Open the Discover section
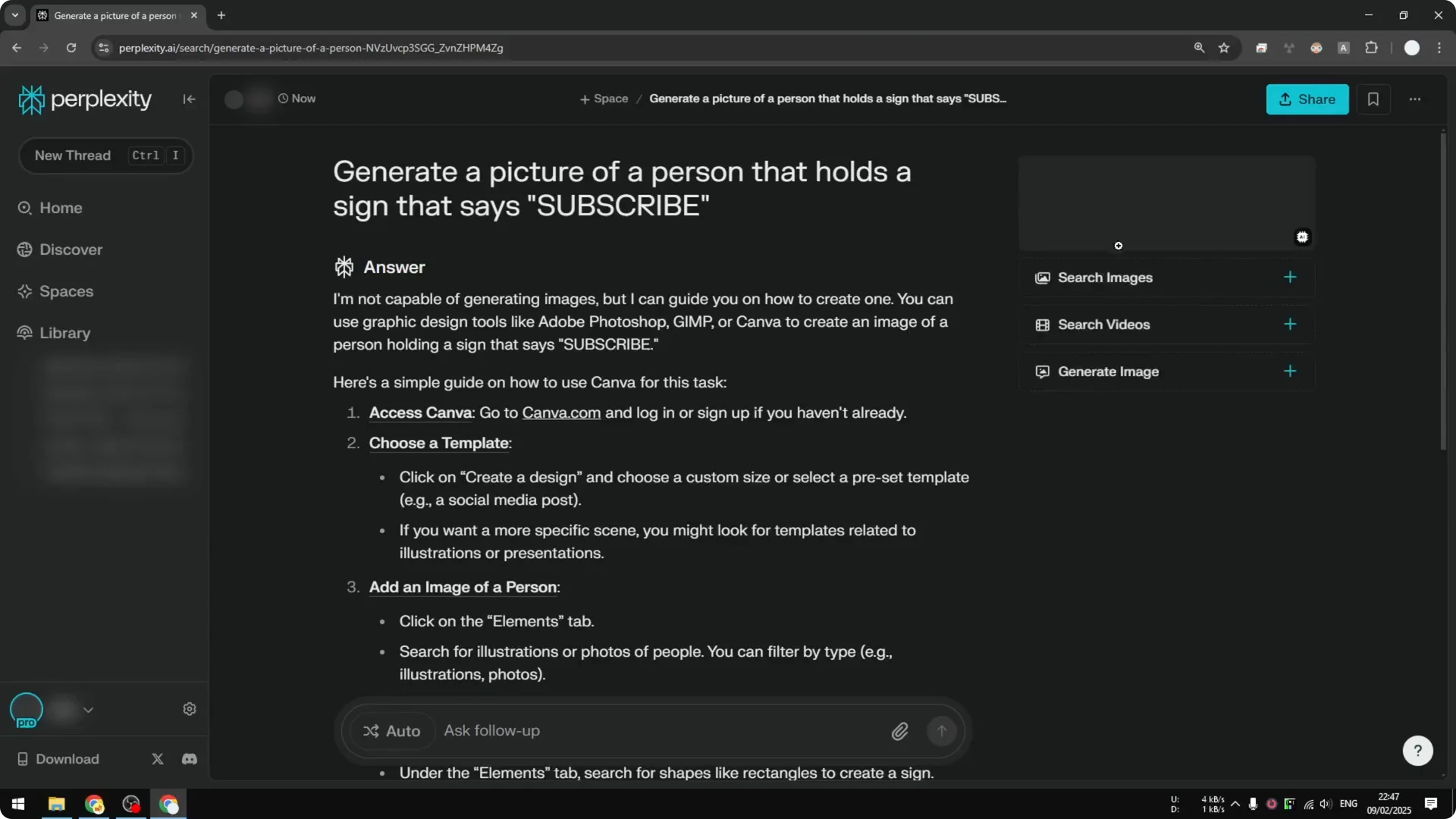The width and height of the screenshot is (1456, 819). (71, 249)
